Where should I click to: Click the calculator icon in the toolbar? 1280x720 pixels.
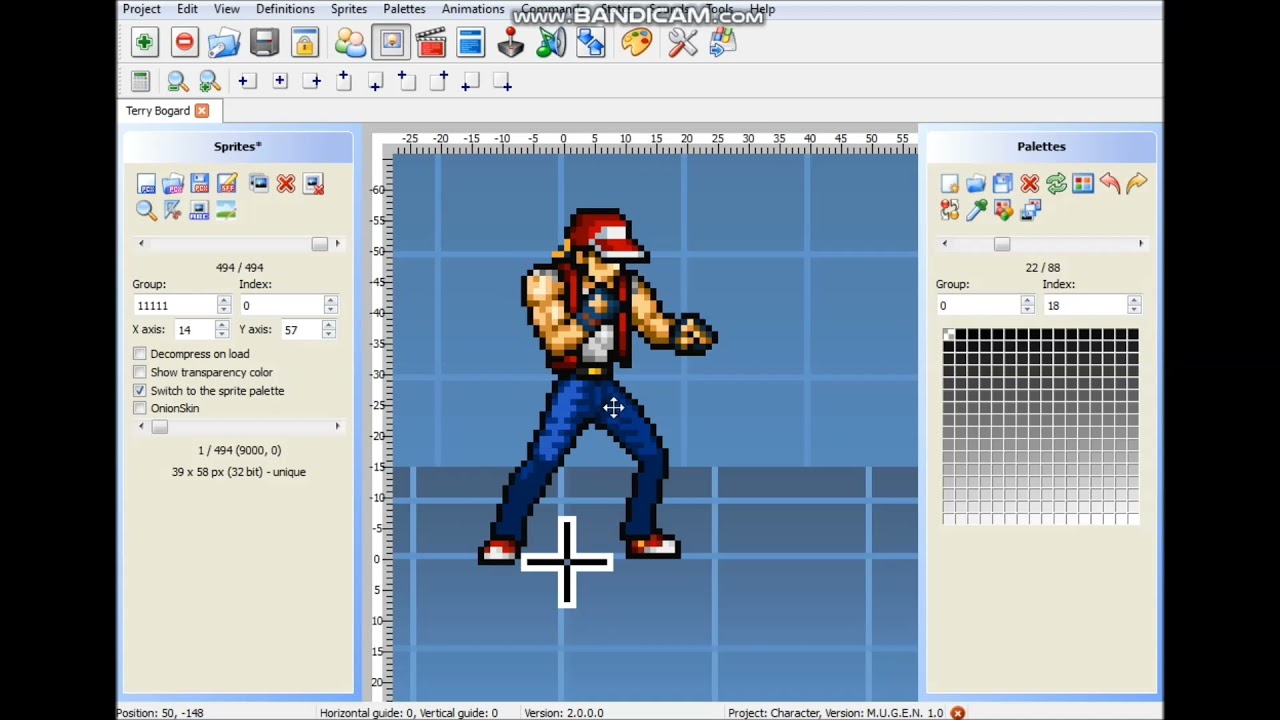[x=140, y=82]
